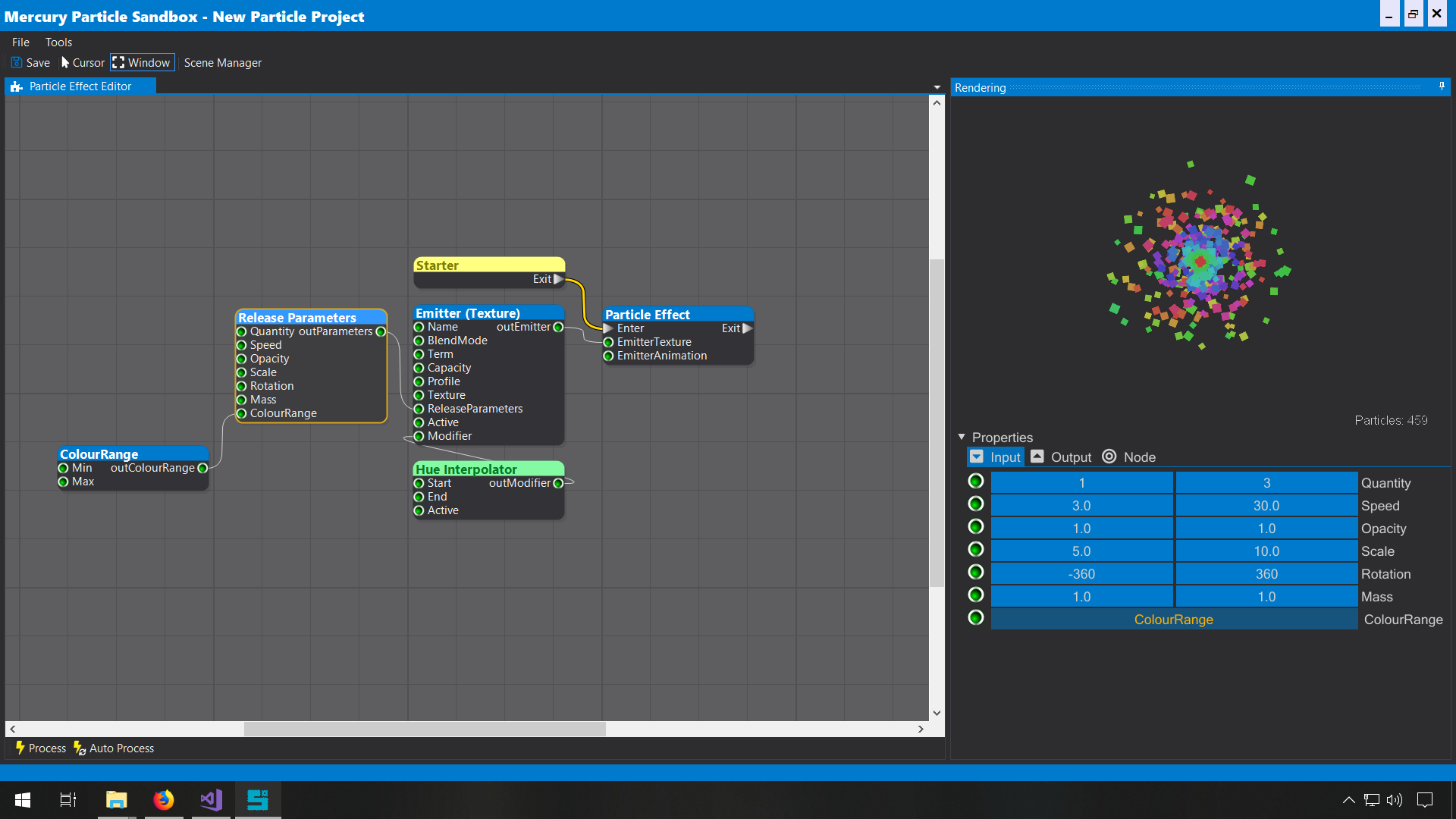Viewport: 1456px width, 819px height.
Task: Open the Windows Start menu
Action: [23, 799]
